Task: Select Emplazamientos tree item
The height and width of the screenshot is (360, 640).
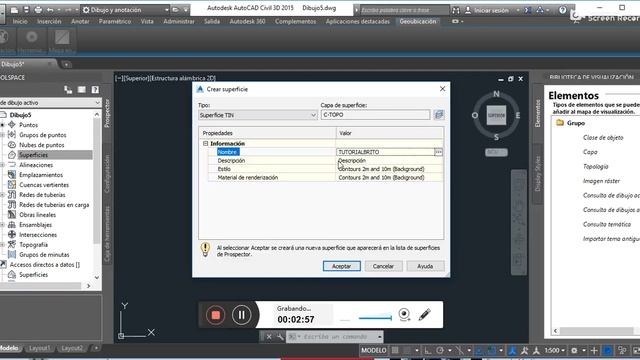Action: pos(41,175)
